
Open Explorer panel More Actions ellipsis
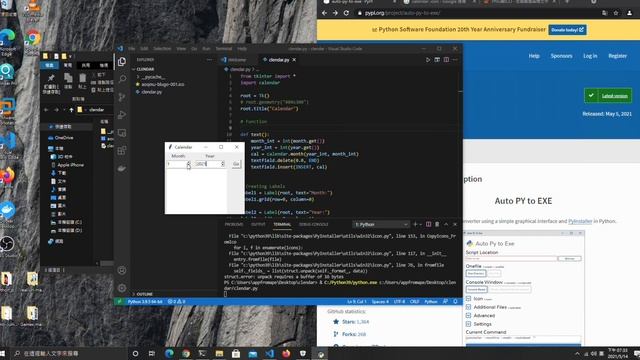pyautogui.click(x=209, y=60)
